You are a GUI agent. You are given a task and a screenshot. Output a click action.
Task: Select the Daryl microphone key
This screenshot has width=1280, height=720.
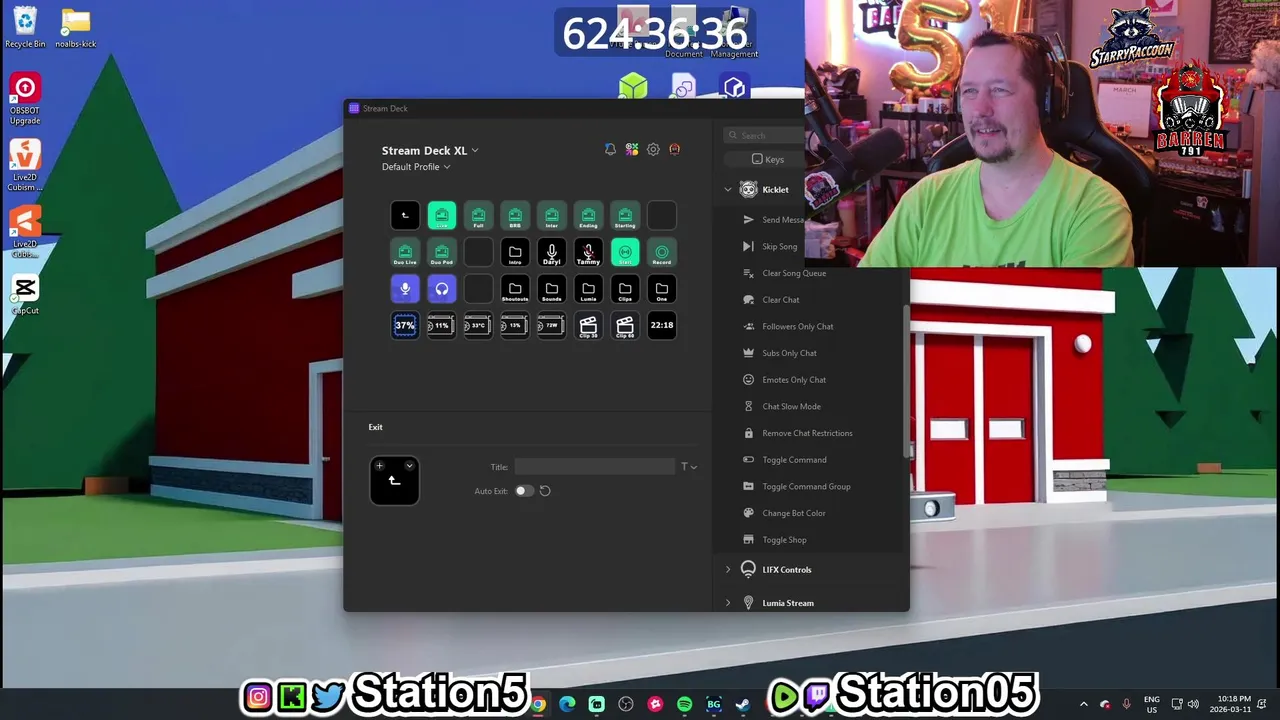pyautogui.click(x=552, y=252)
